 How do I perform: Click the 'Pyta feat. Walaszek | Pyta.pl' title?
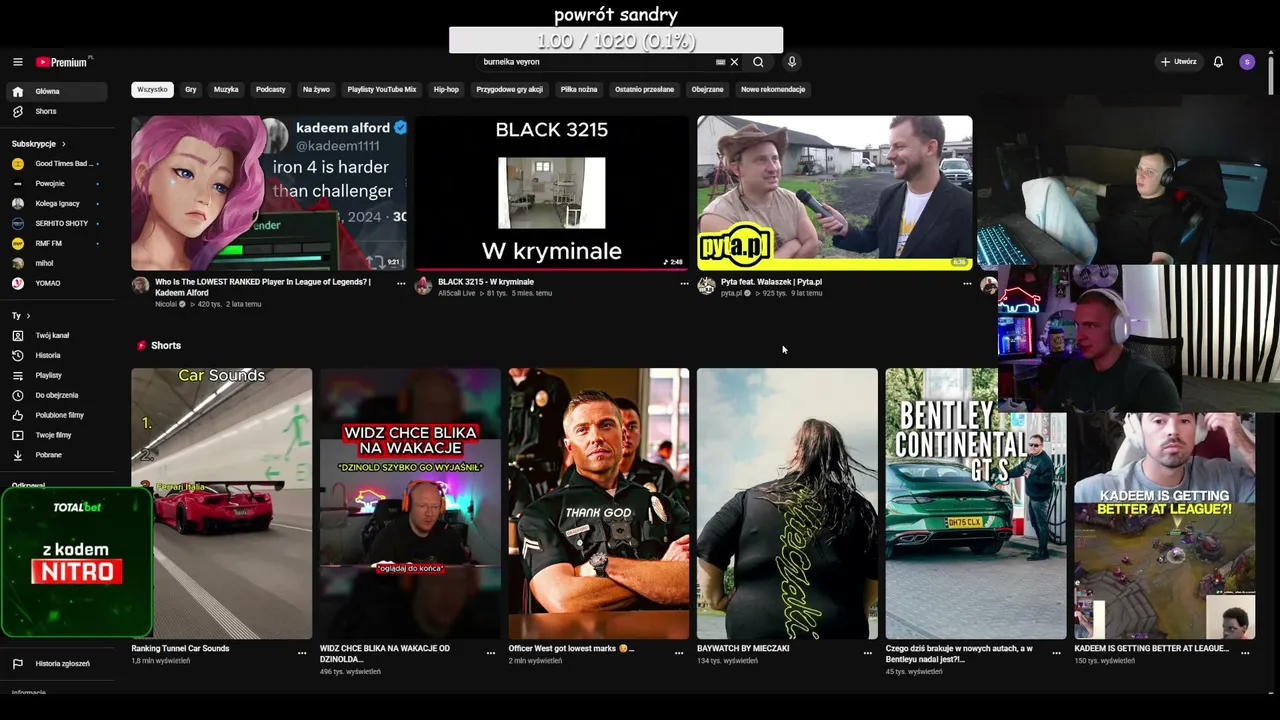pyautogui.click(x=771, y=282)
